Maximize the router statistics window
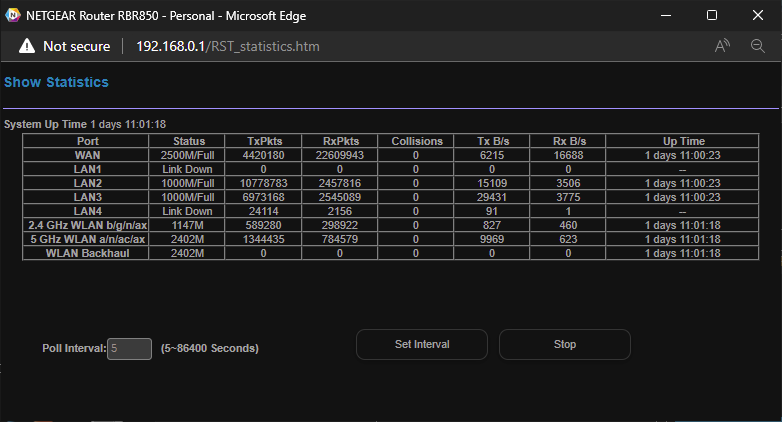This screenshot has width=782, height=422. tap(711, 16)
